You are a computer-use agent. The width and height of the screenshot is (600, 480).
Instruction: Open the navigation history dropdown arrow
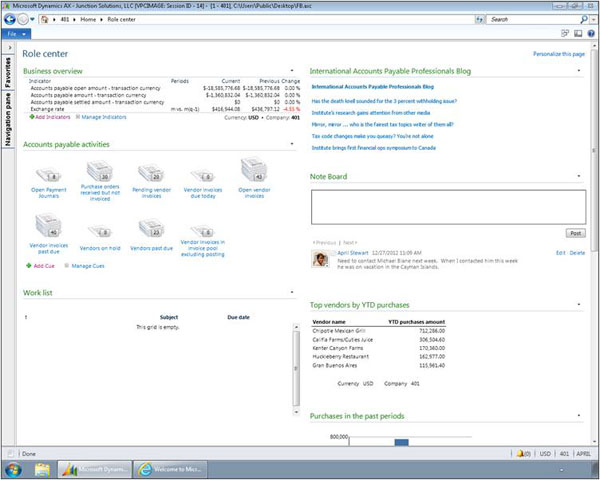tap(32, 19)
